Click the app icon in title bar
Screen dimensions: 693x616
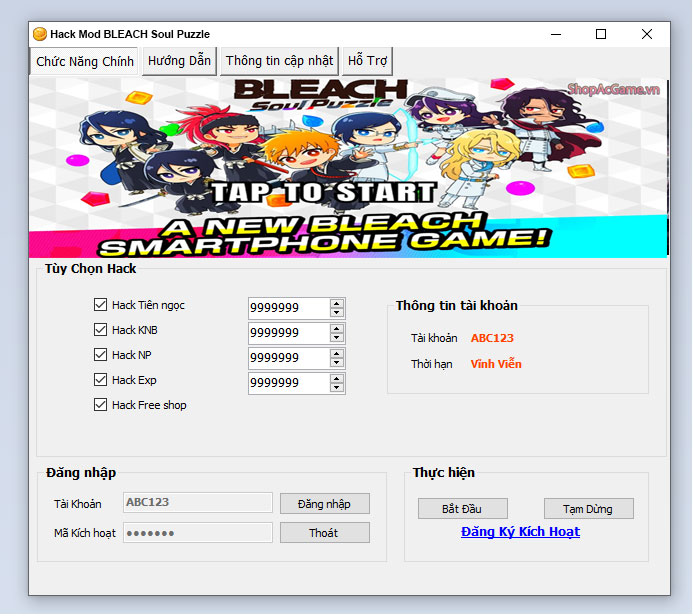coord(40,34)
